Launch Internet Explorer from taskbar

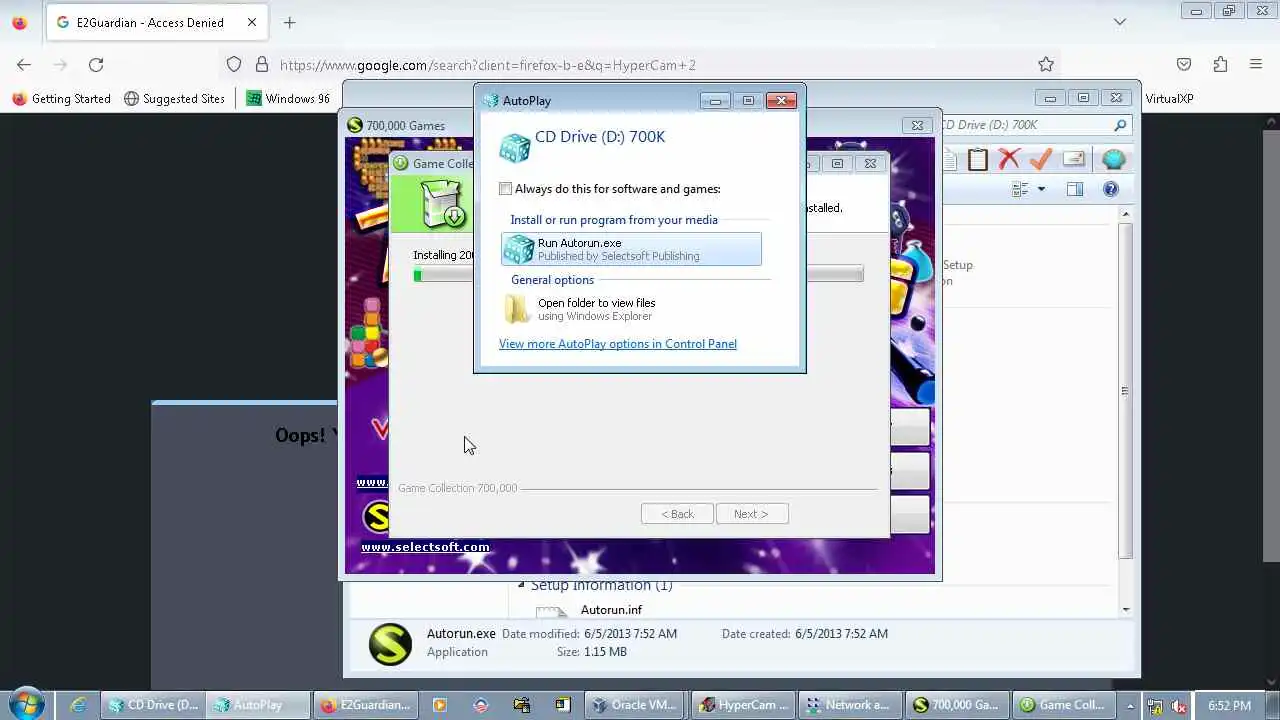coord(79,705)
